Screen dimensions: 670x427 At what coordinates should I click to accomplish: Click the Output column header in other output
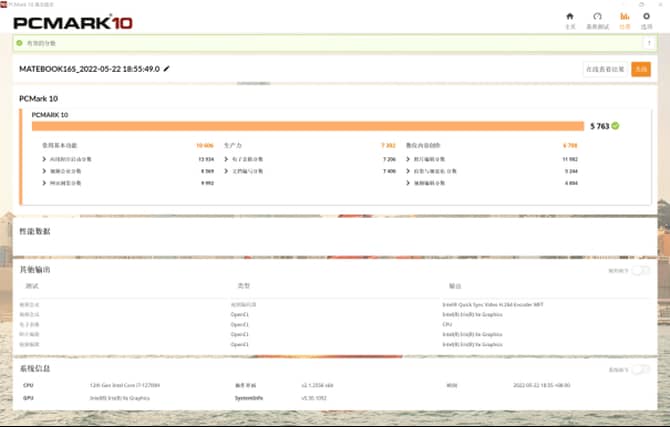click(455, 286)
